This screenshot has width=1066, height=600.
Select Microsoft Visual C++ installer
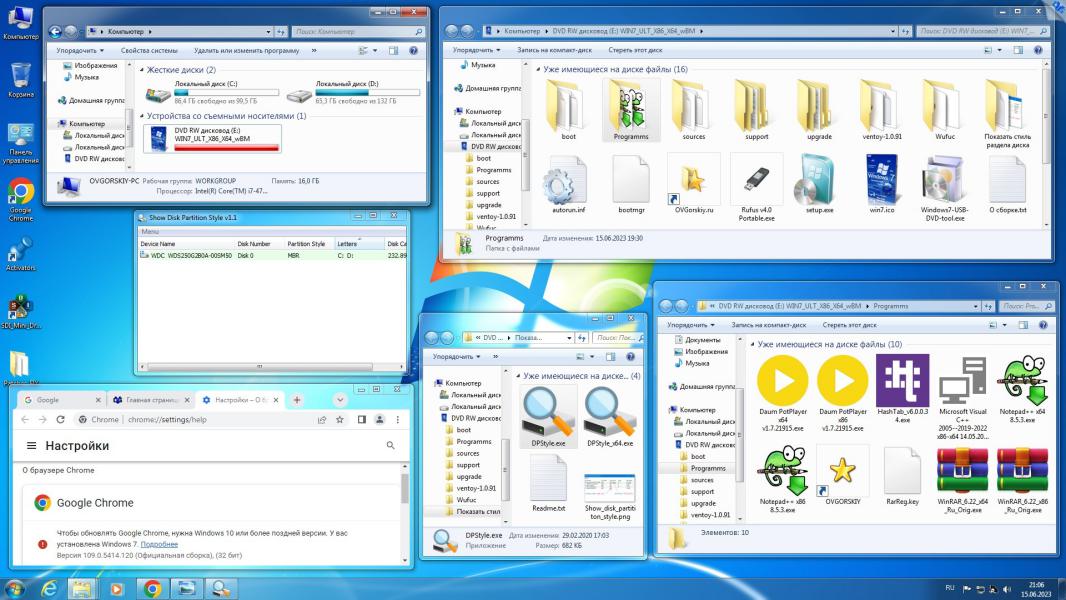pos(963,398)
